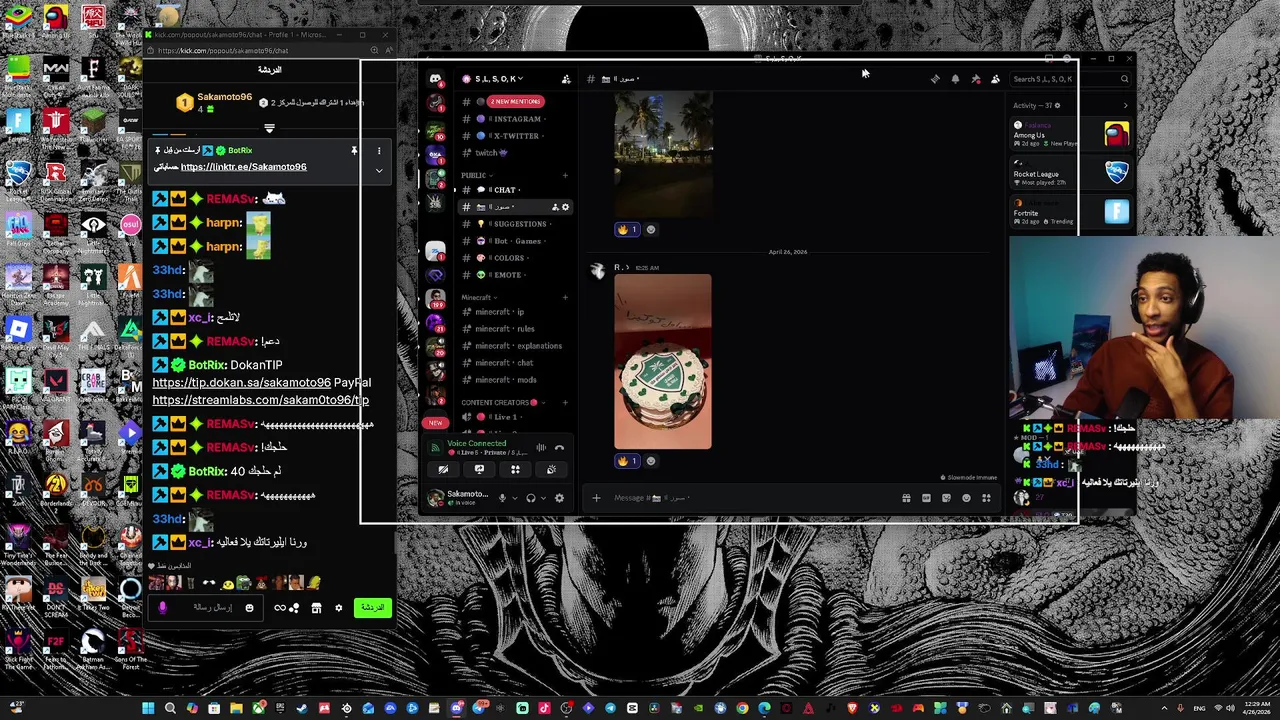
Task: Open linktr.ee/Sakamoto96 link in Kick chat
Action: point(243,167)
